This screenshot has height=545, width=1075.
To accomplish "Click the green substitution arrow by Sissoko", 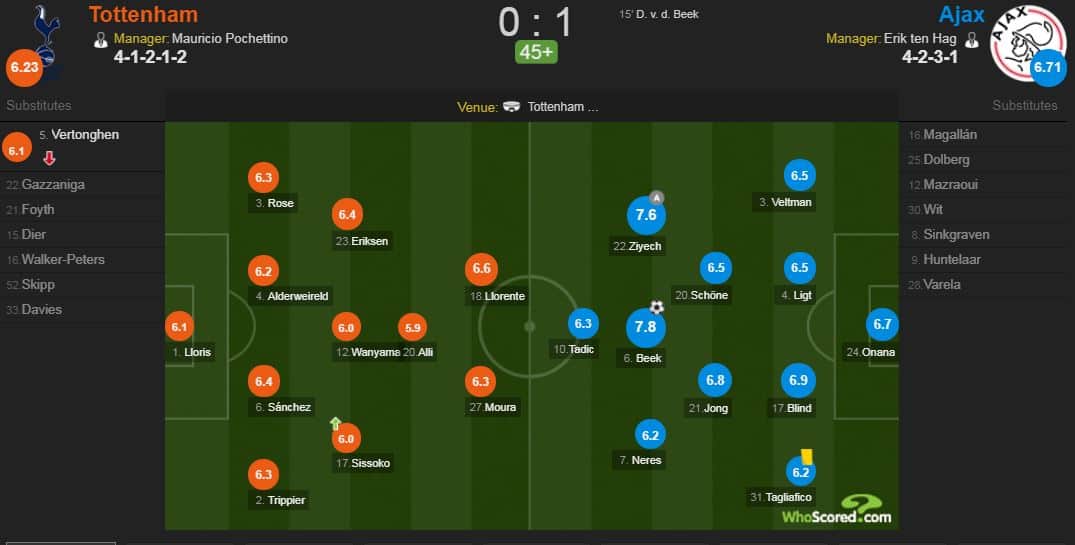I will click(x=335, y=423).
